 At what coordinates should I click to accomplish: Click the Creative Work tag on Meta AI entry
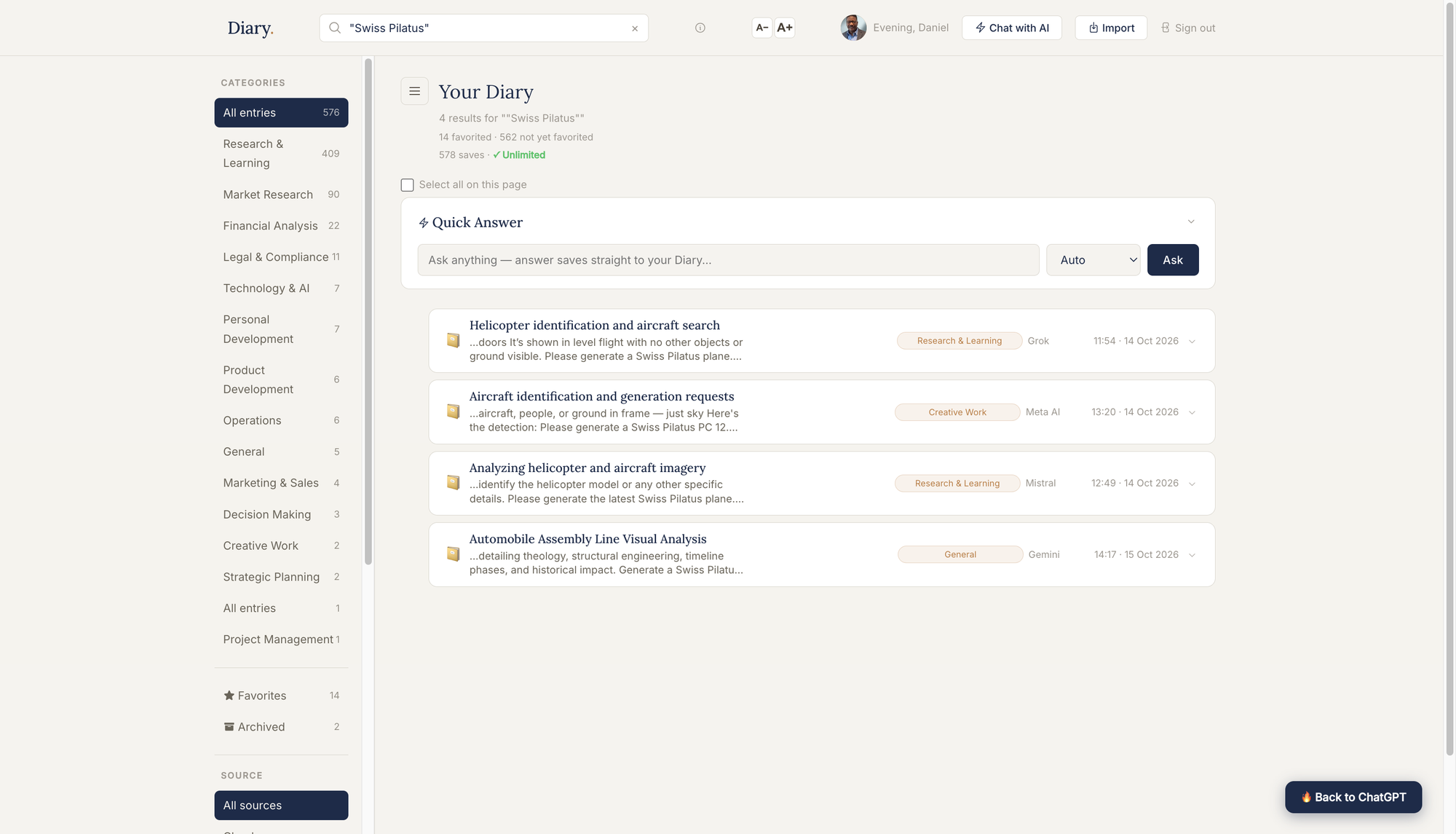(957, 412)
